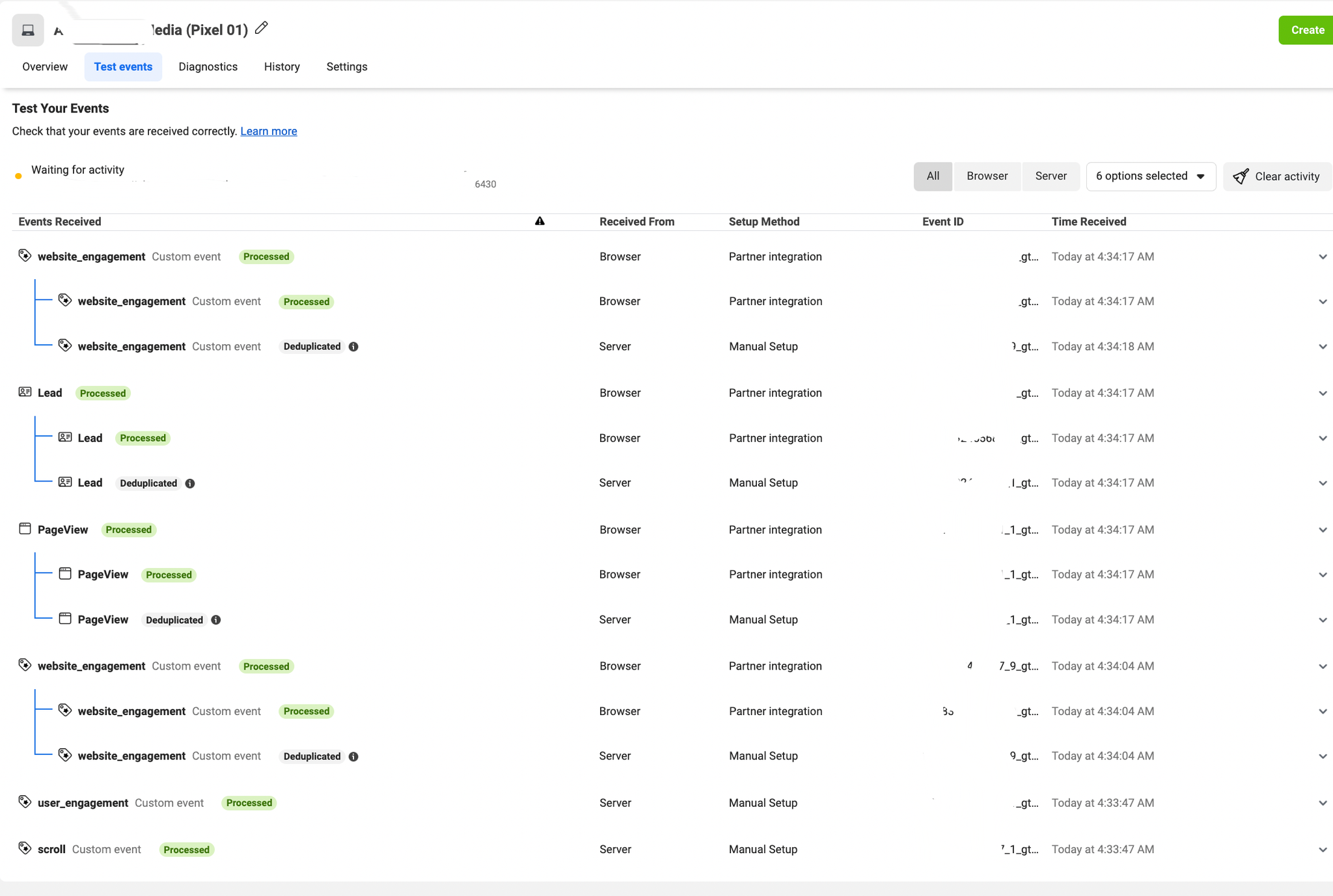This screenshot has width=1333, height=896.
Task: Click the tag icon of scroll event
Action: (25, 848)
